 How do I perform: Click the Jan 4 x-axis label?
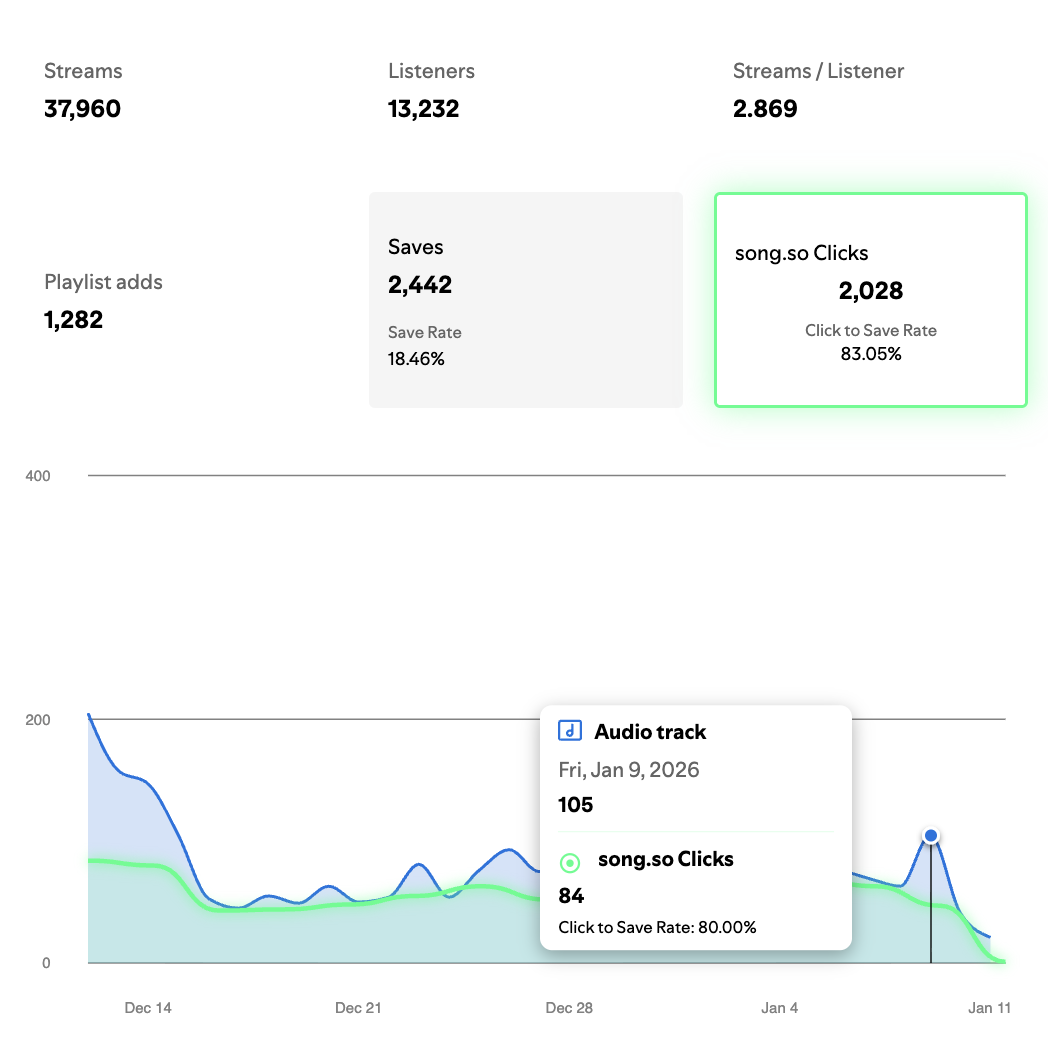click(779, 1008)
